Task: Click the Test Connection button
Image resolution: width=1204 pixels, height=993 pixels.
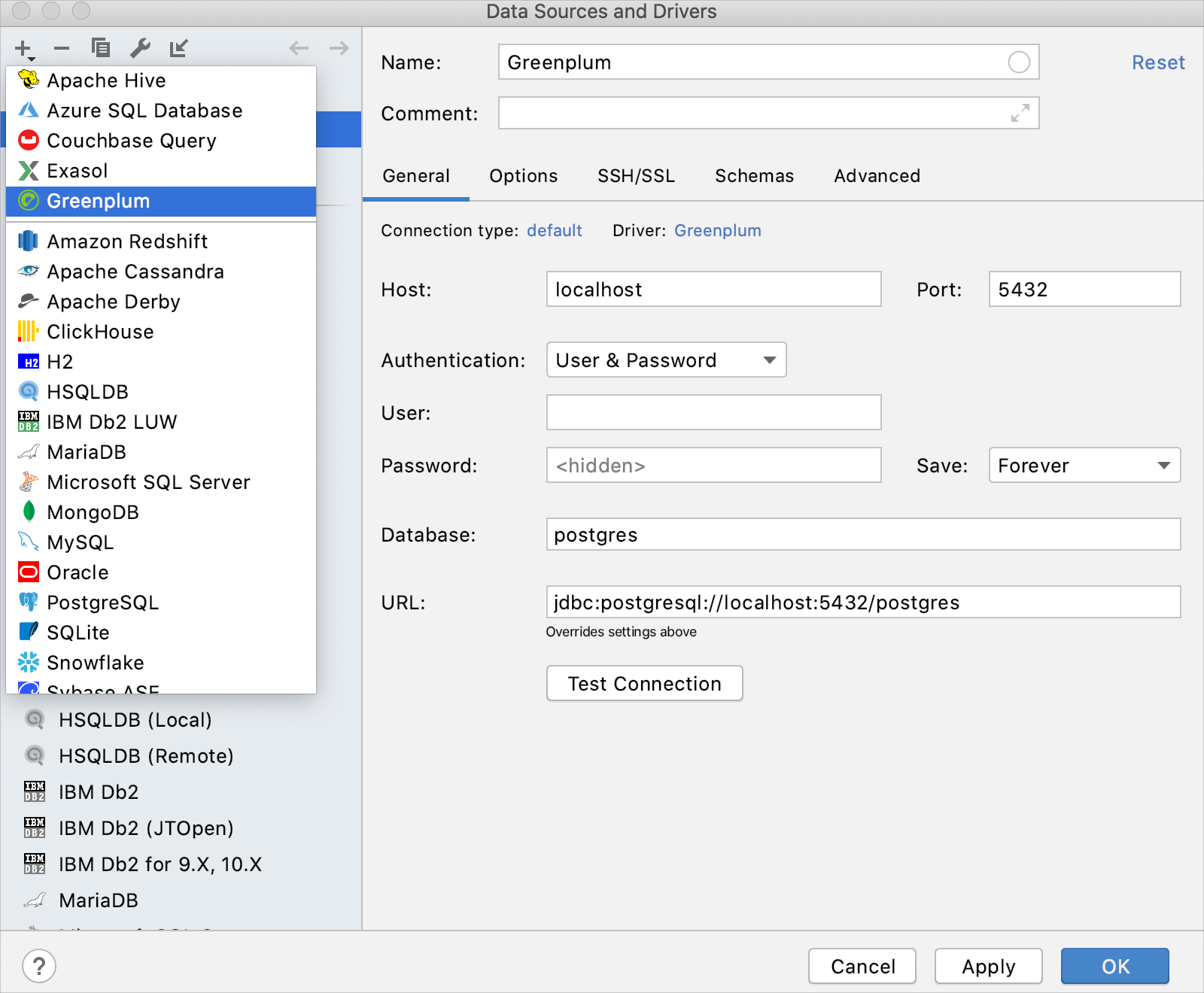Action: pos(644,683)
